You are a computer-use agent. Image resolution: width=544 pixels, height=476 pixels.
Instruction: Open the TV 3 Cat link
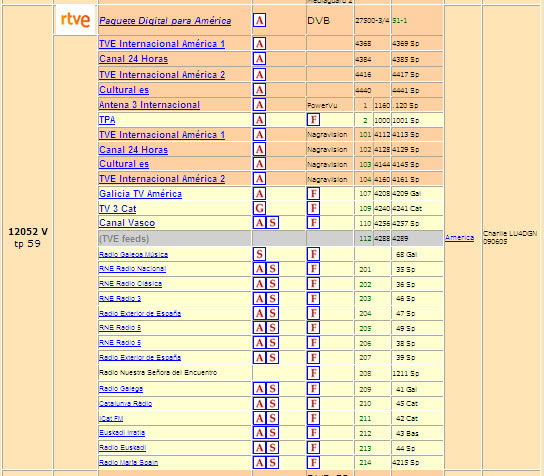[x=118, y=209]
